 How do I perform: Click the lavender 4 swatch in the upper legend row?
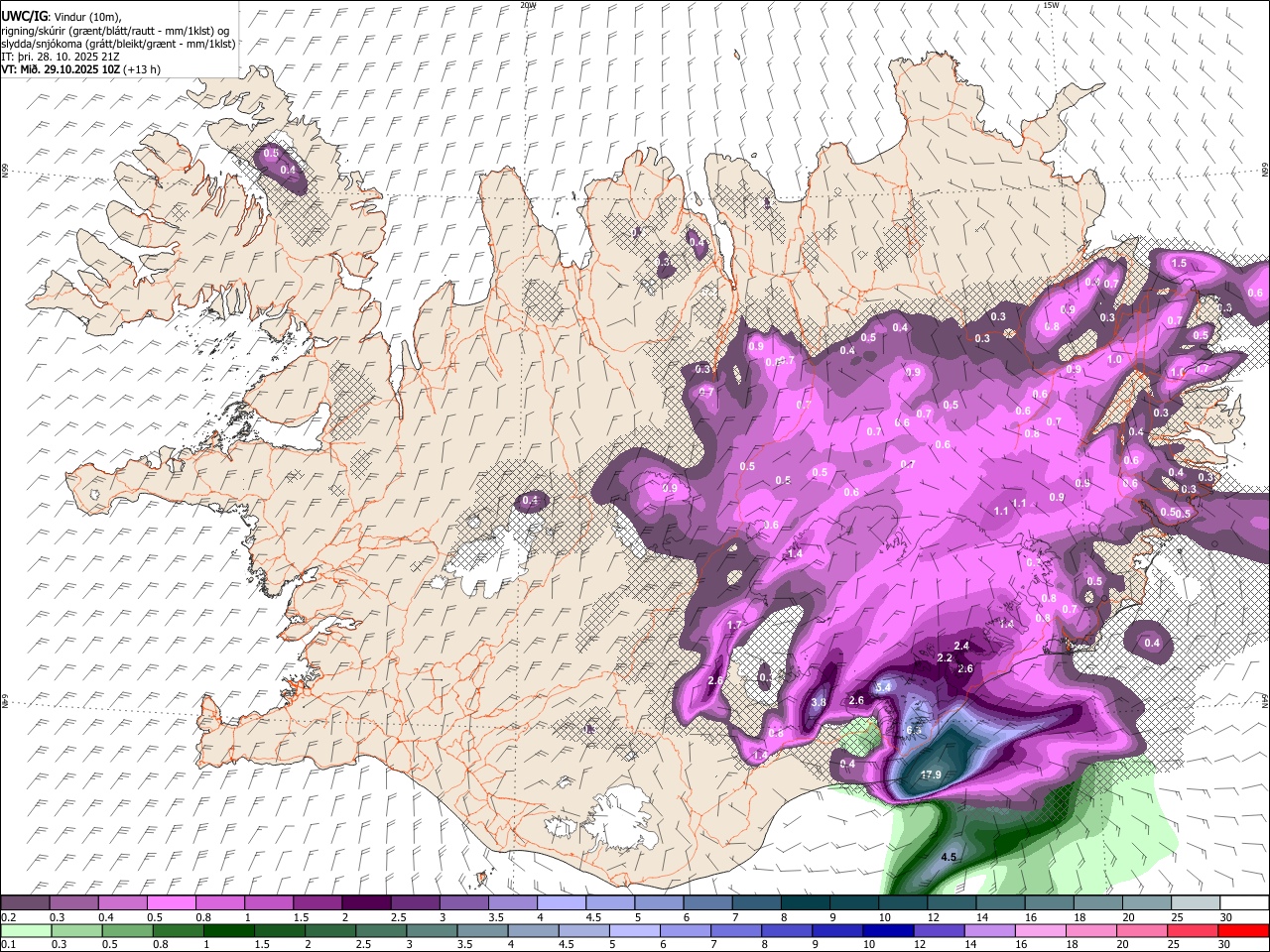click(x=561, y=902)
